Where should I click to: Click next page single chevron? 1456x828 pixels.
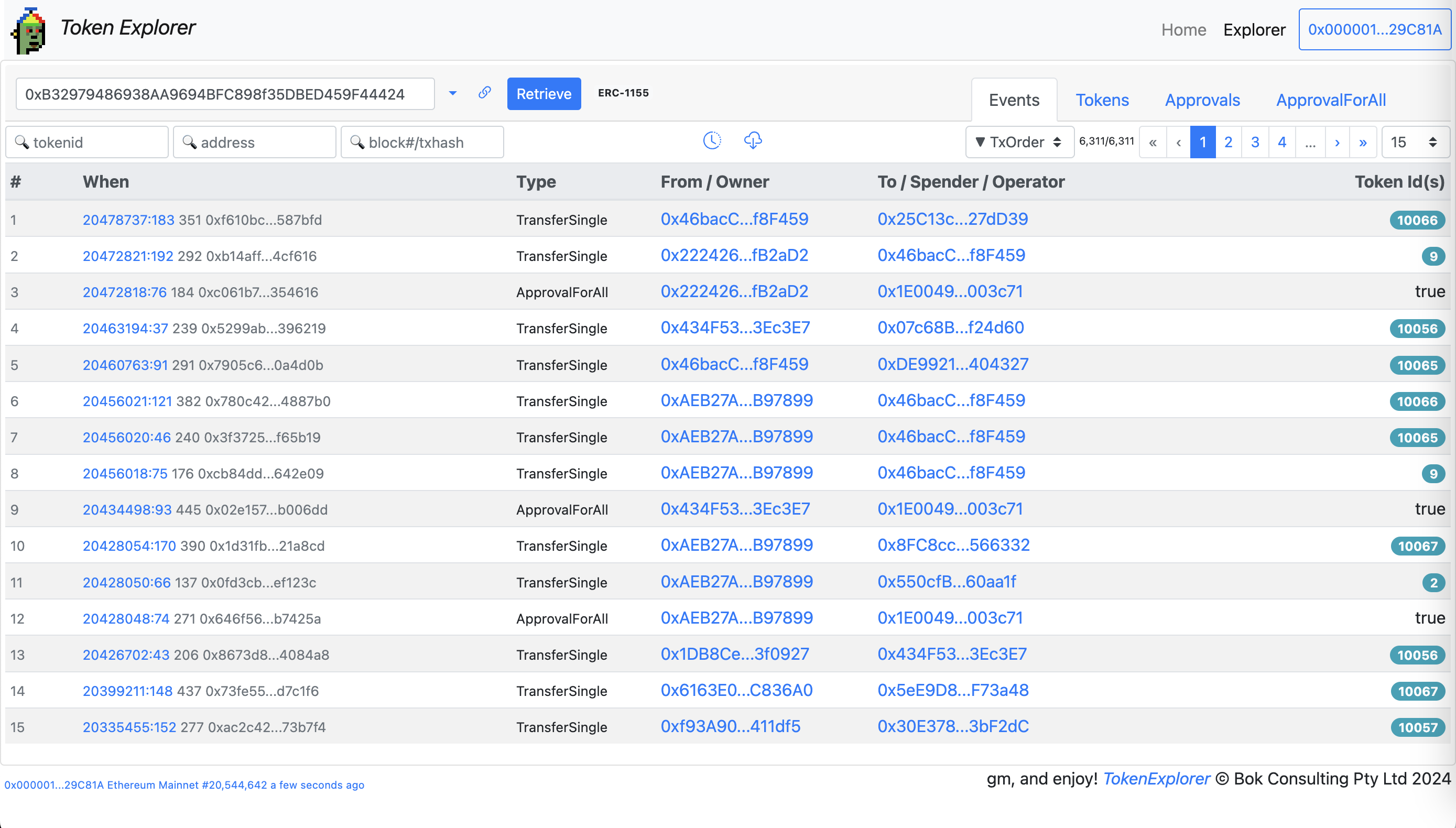[1337, 142]
